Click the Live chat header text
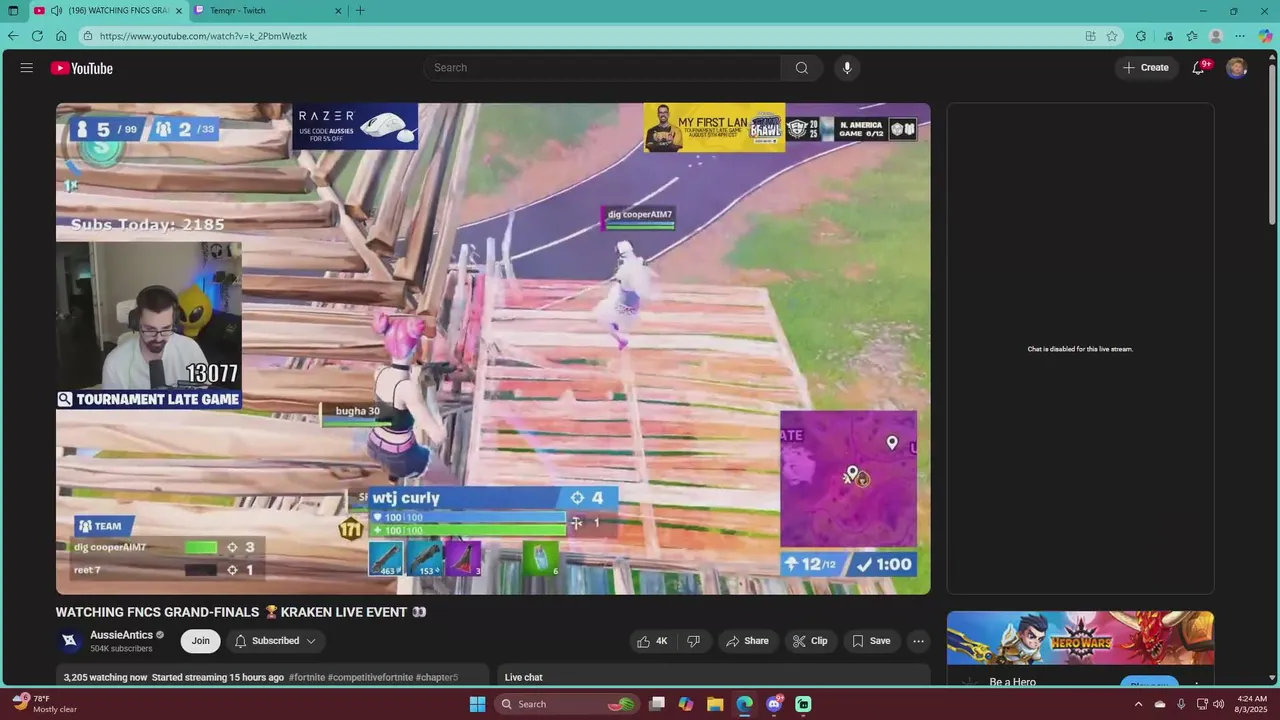Screen dimensions: 1280x720 coord(524,678)
